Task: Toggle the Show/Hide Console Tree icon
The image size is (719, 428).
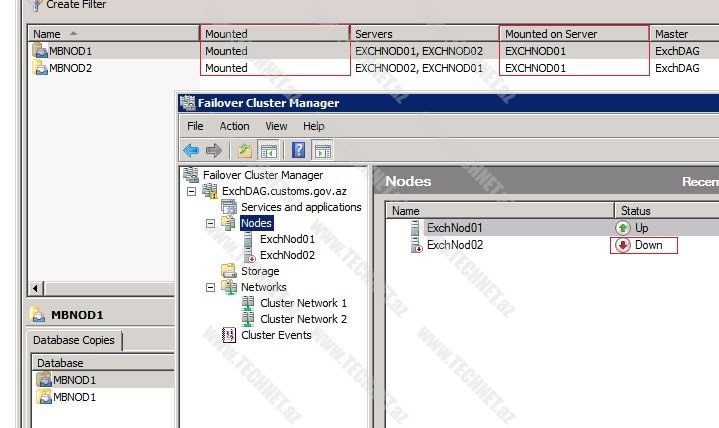Action: pyautogui.click(x=268, y=150)
